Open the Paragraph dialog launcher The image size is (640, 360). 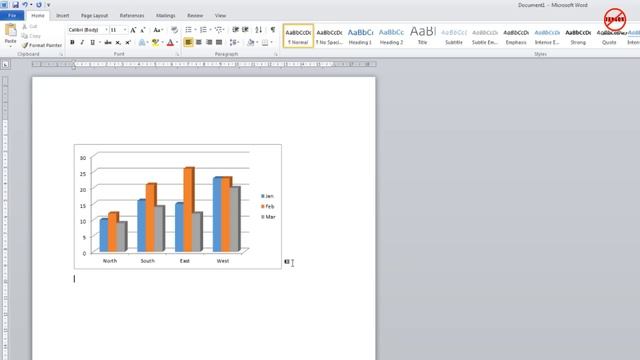pyautogui.click(x=276, y=54)
